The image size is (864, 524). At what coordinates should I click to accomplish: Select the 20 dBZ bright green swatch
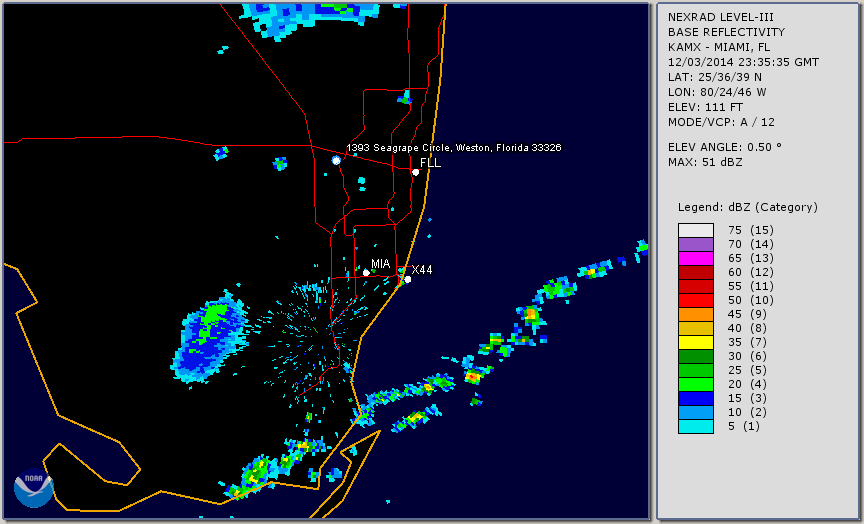[696, 385]
